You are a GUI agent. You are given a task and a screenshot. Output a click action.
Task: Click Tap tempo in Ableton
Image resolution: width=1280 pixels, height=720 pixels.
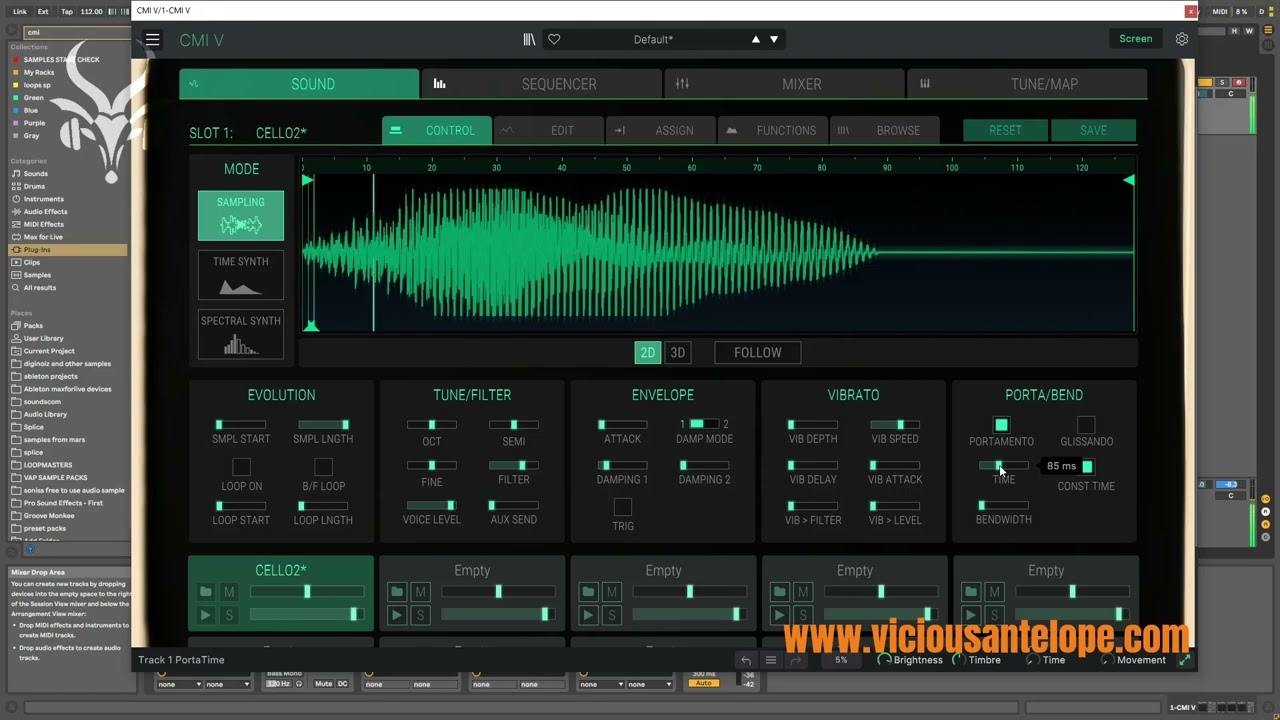[x=67, y=11]
